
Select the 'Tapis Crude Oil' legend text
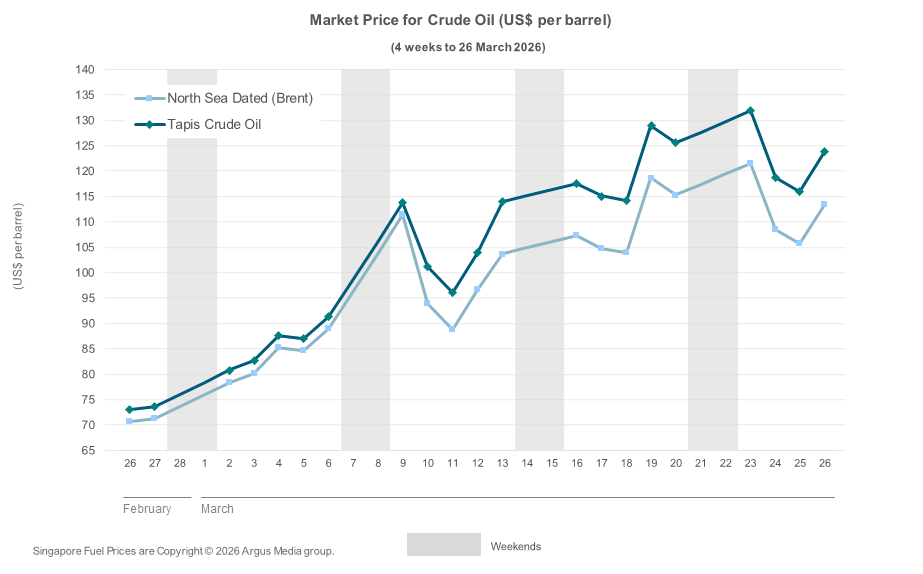pyautogui.click(x=214, y=125)
